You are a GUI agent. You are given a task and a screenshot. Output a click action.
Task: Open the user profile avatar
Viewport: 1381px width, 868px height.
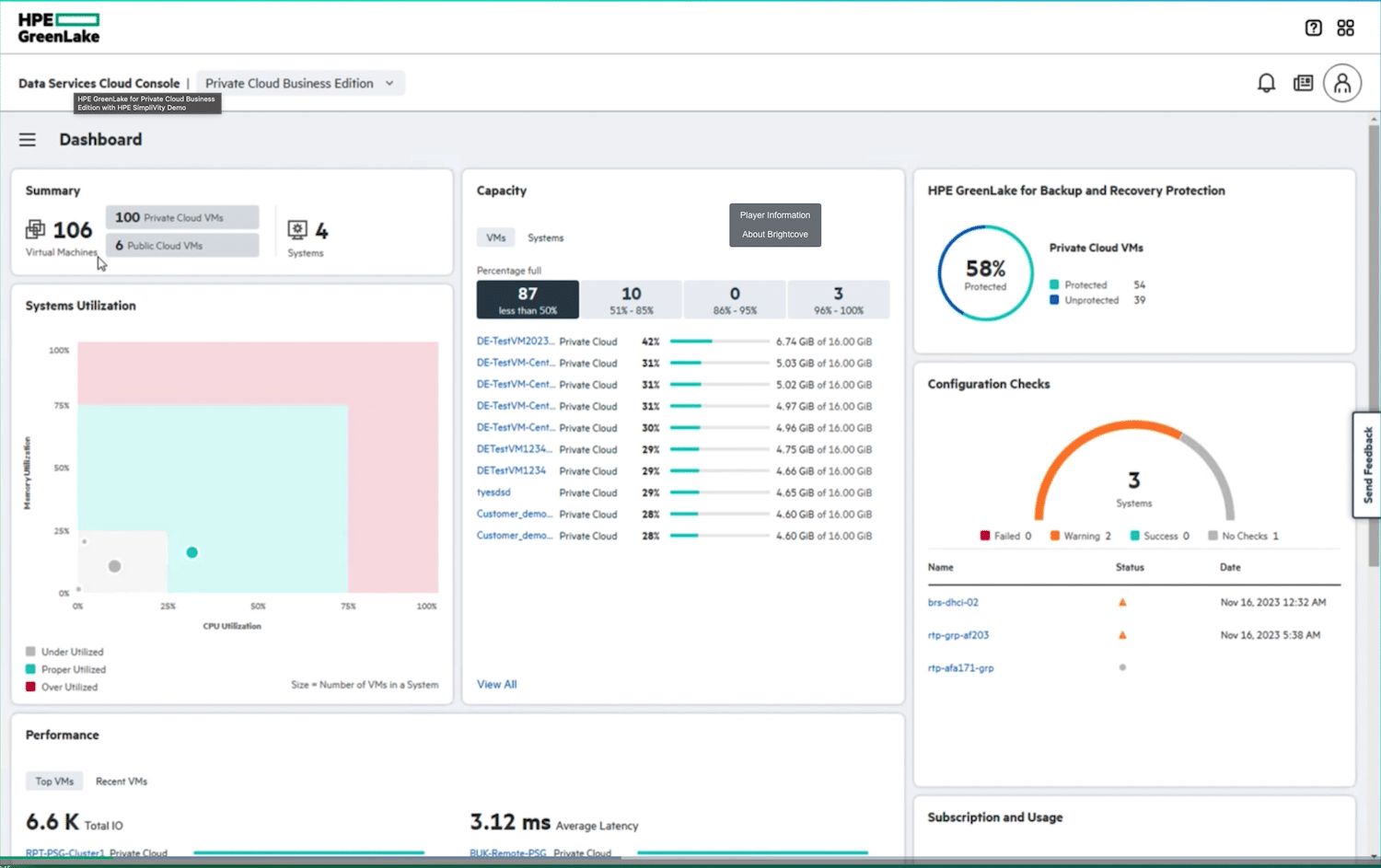[1342, 84]
